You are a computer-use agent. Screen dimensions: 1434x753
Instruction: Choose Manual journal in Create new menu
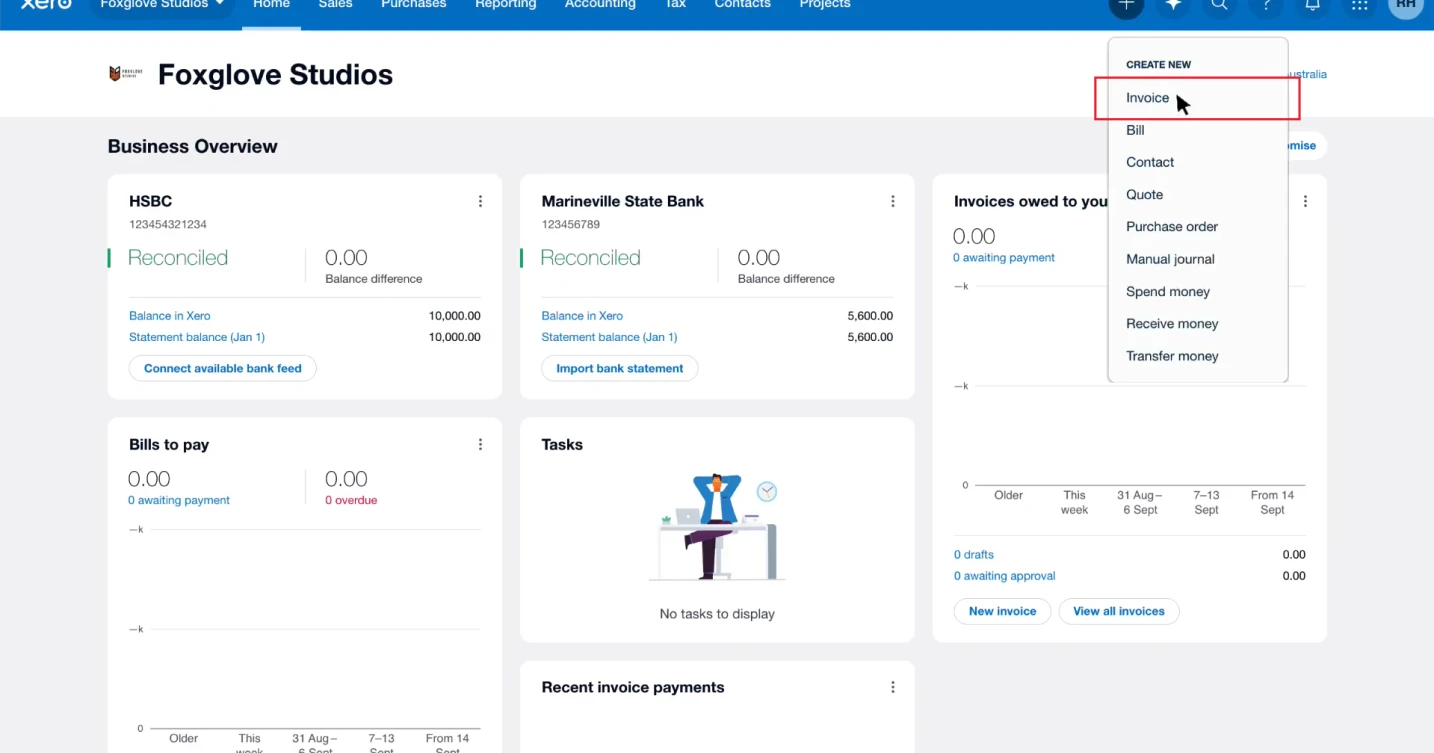[1198, 259]
